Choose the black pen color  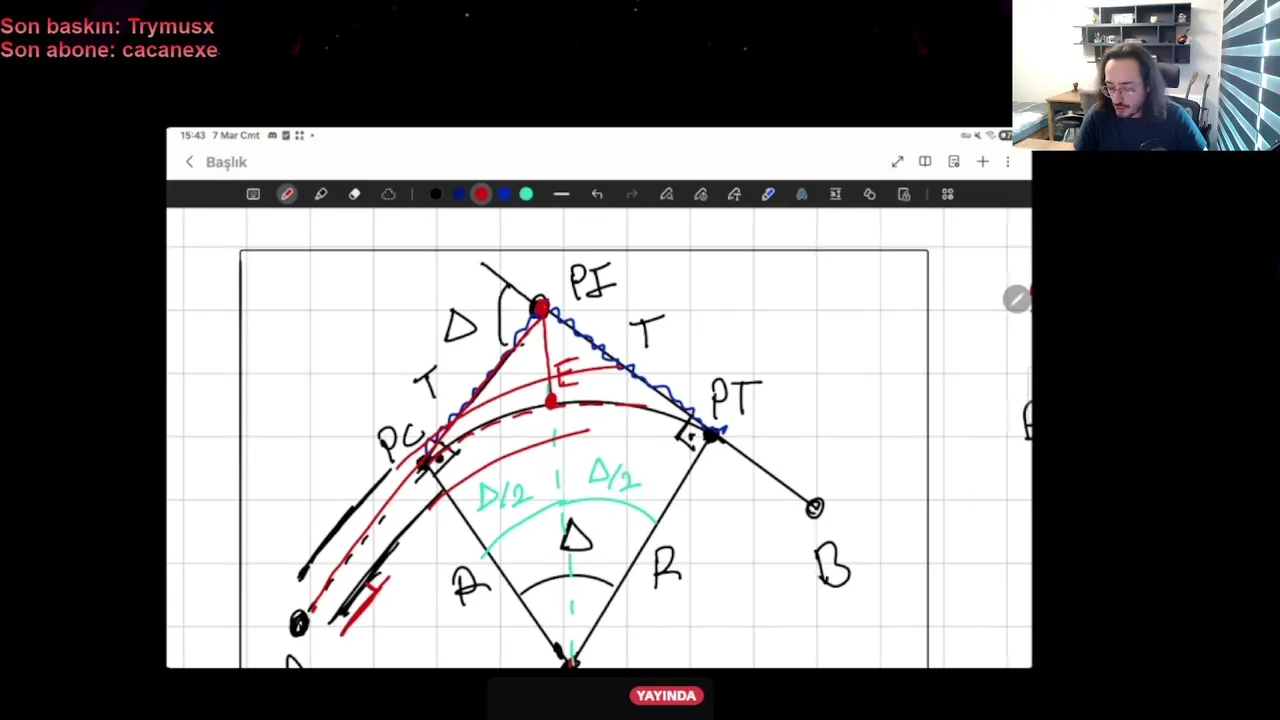pos(435,194)
